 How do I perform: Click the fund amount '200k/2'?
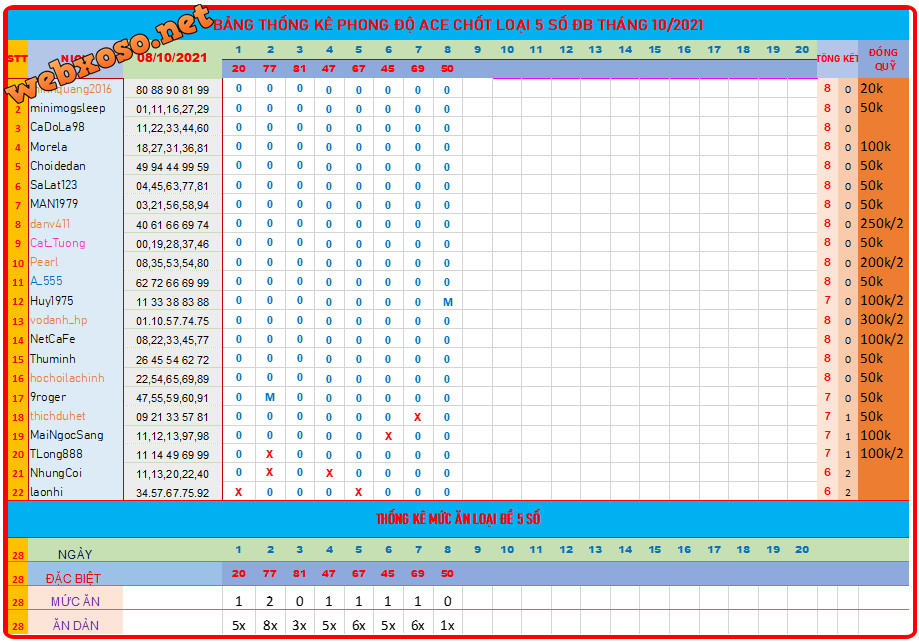pyautogui.click(x=882, y=262)
